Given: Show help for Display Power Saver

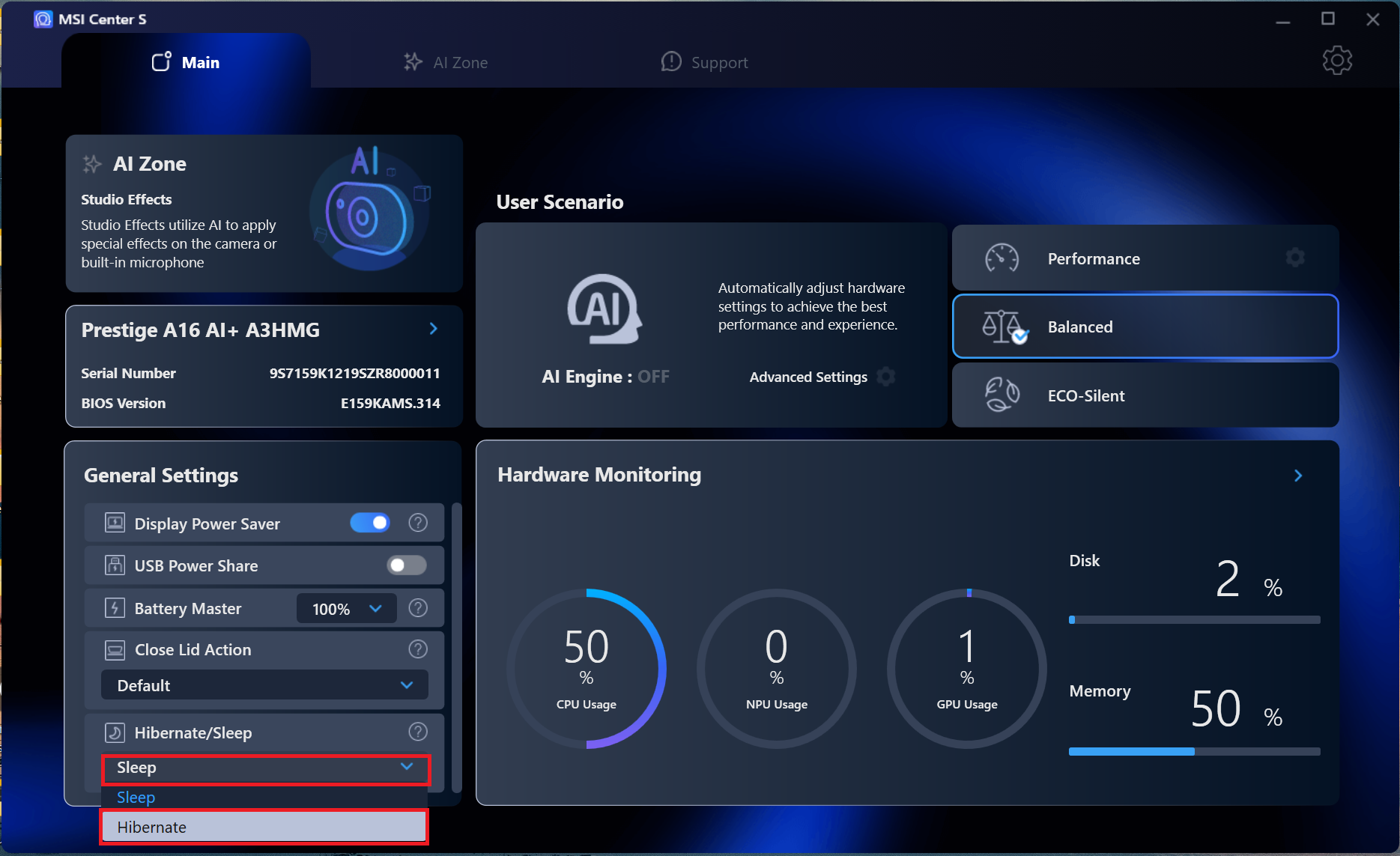Looking at the screenshot, I should point(418,523).
